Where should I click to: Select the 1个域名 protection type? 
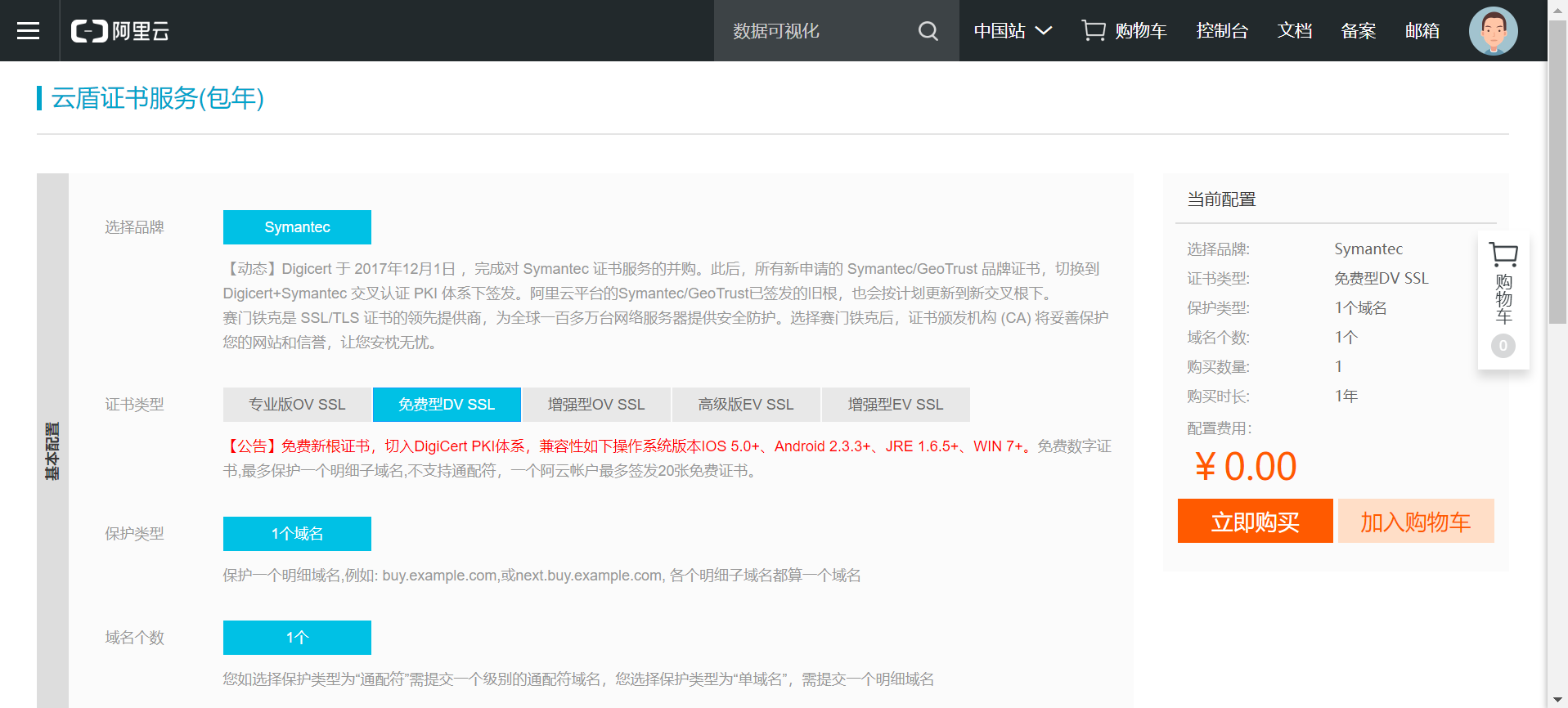click(297, 534)
